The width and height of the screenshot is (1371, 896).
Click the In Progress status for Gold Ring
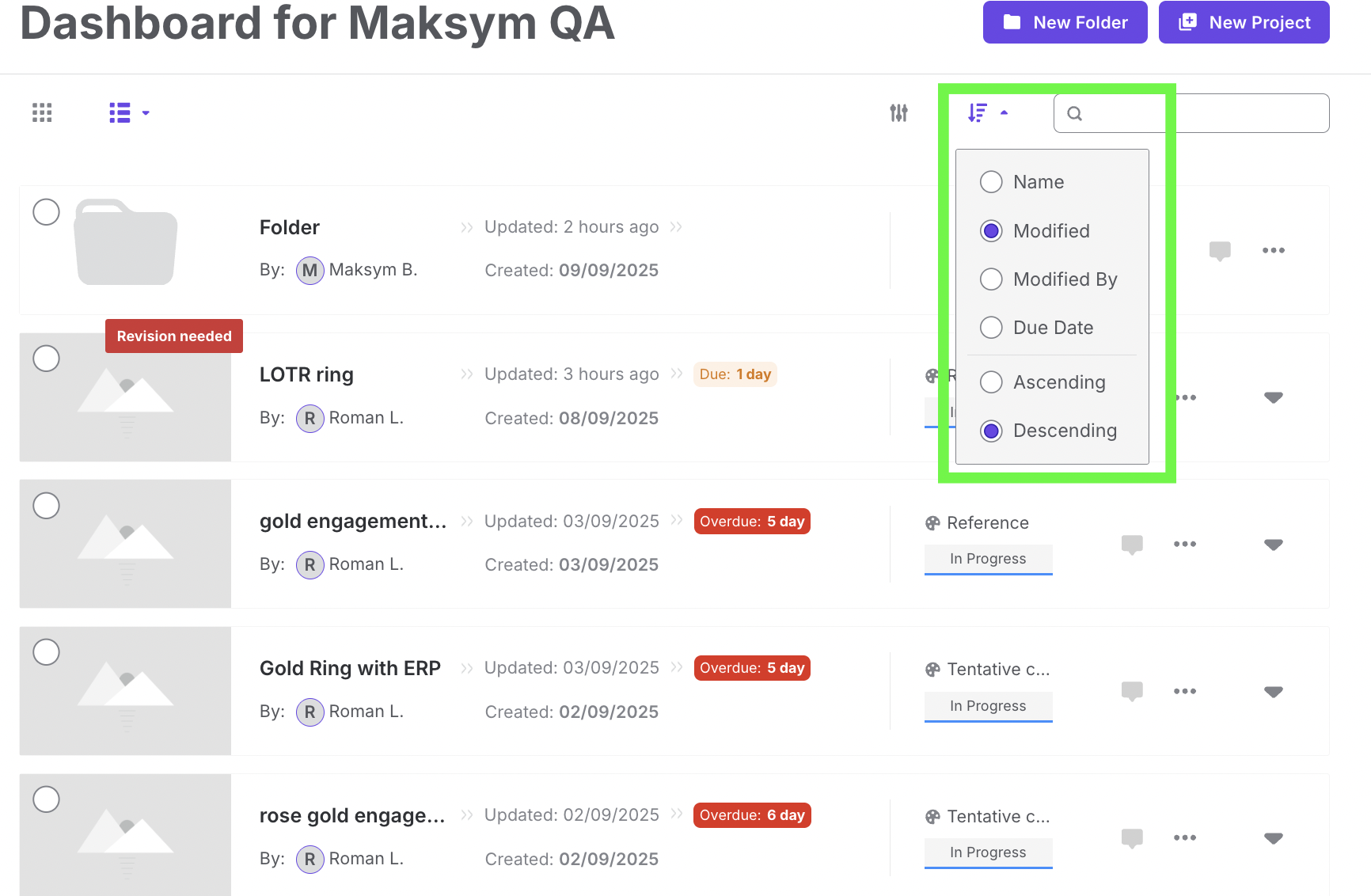coord(988,706)
